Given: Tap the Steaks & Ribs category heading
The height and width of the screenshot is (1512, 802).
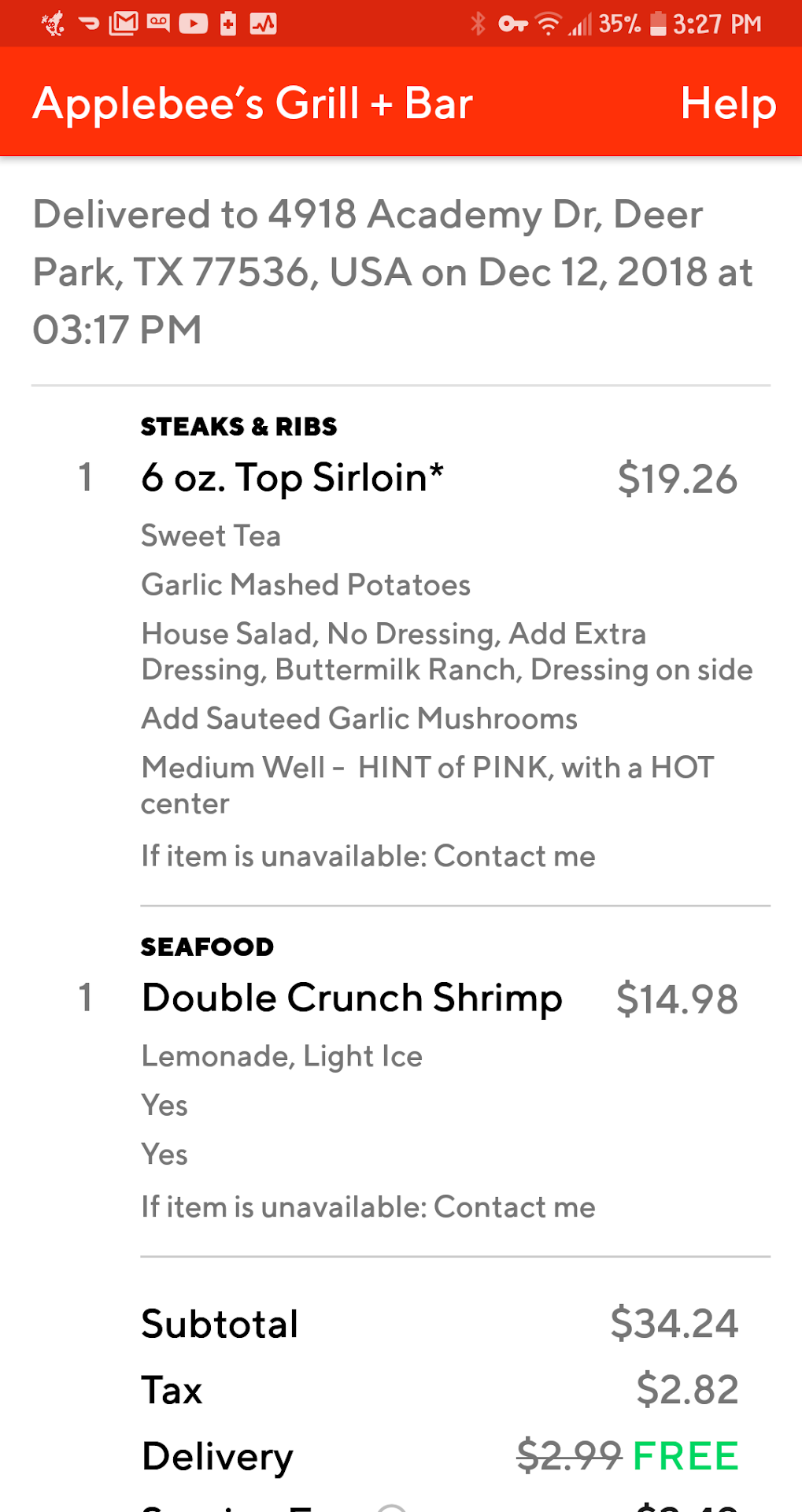Looking at the screenshot, I should (x=238, y=427).
